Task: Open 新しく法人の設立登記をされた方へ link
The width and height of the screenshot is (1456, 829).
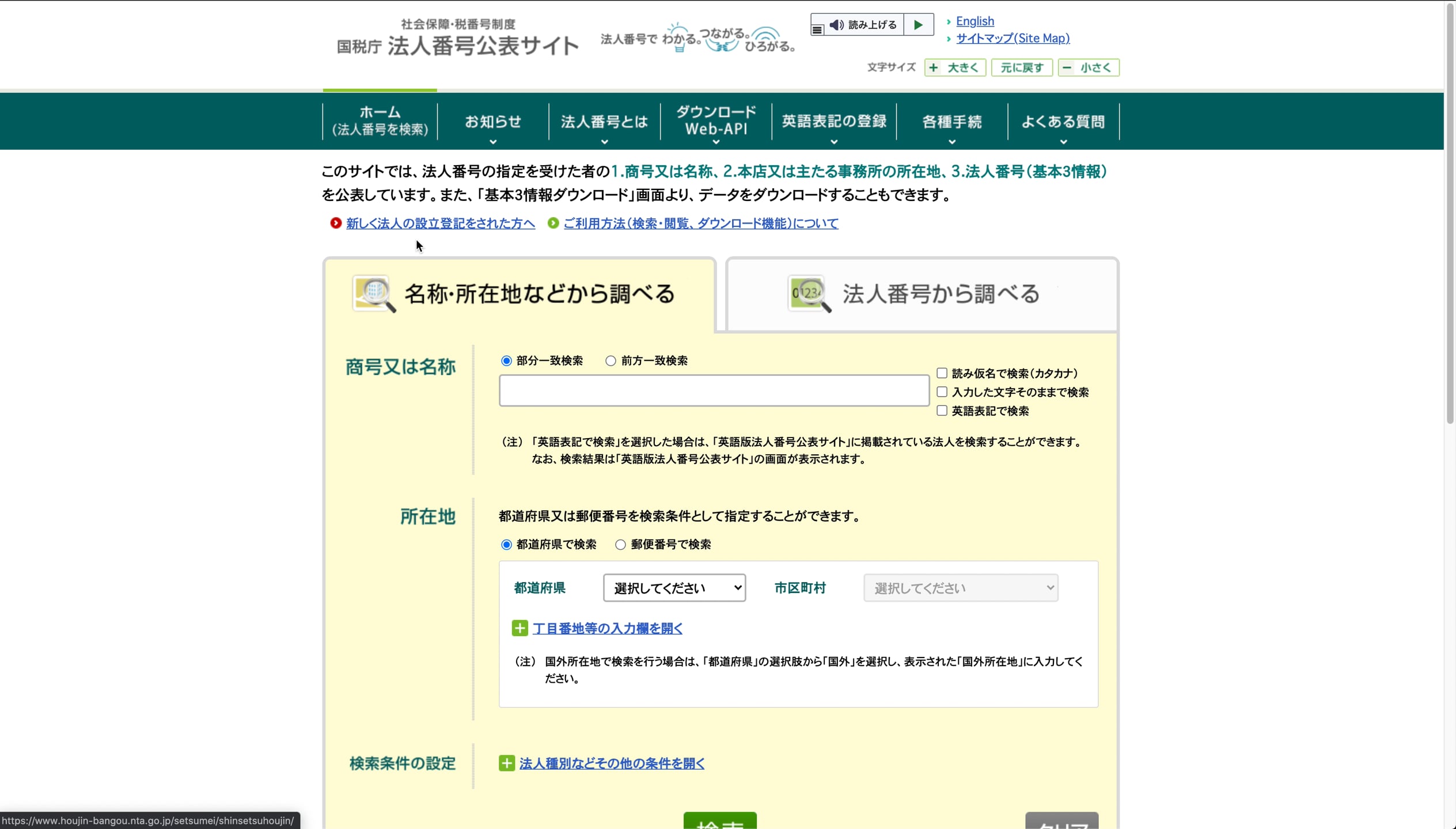Action: coord(439,223)
